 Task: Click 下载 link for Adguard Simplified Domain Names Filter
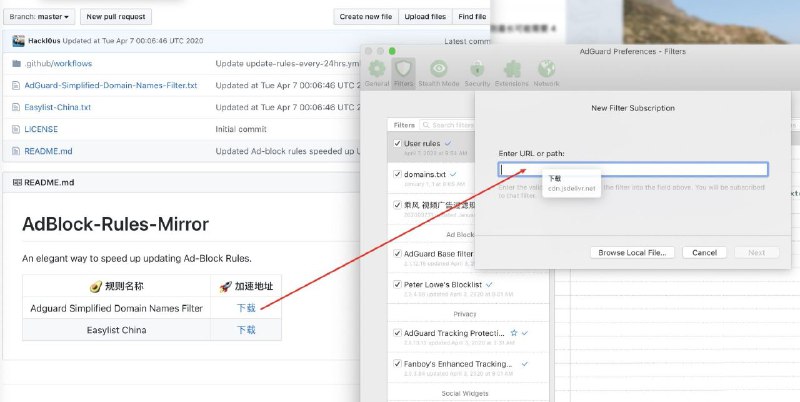point(246,308)
